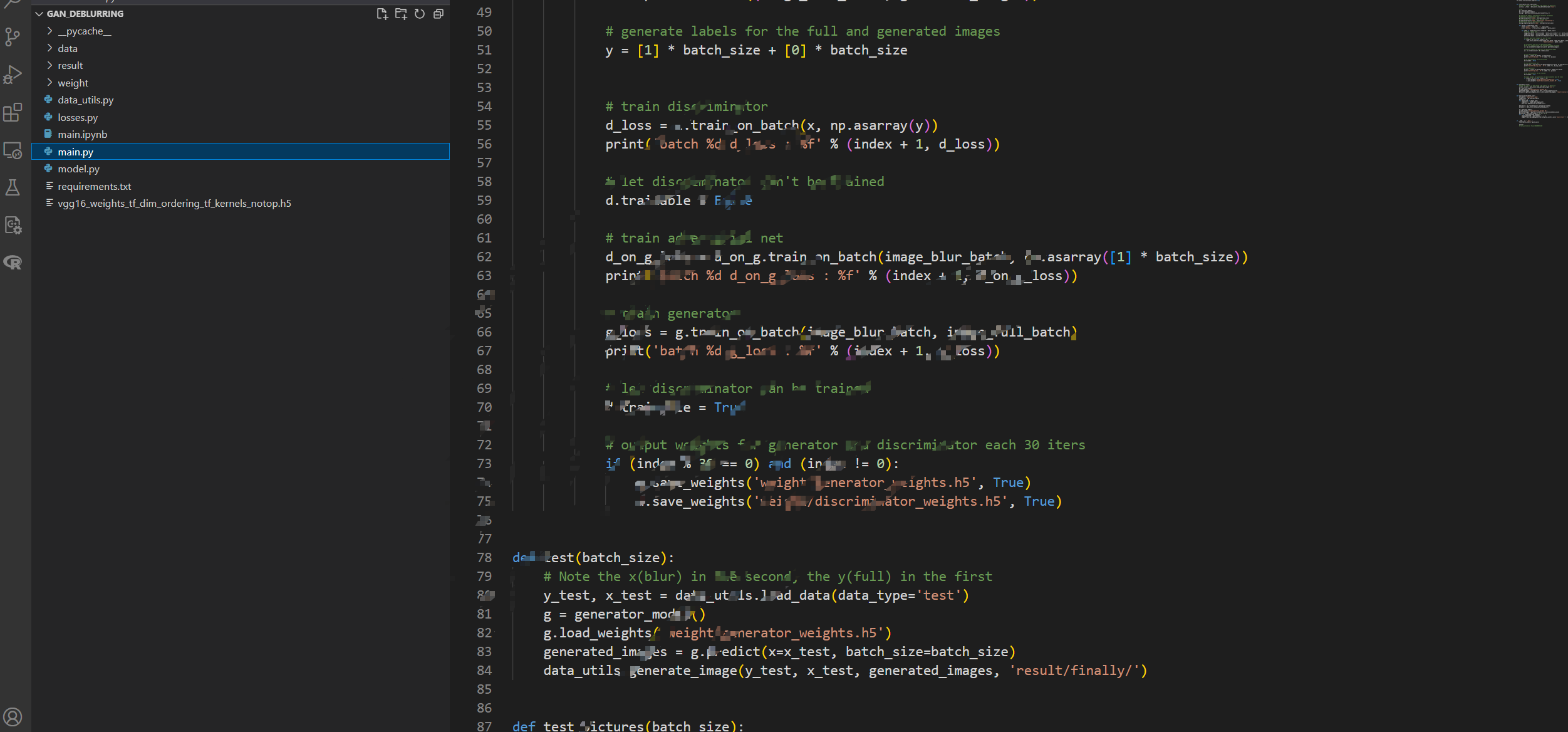Open losses.py file
Image resolution: width=1568 pixels, height=732 pixels.
tap(78, 117)
